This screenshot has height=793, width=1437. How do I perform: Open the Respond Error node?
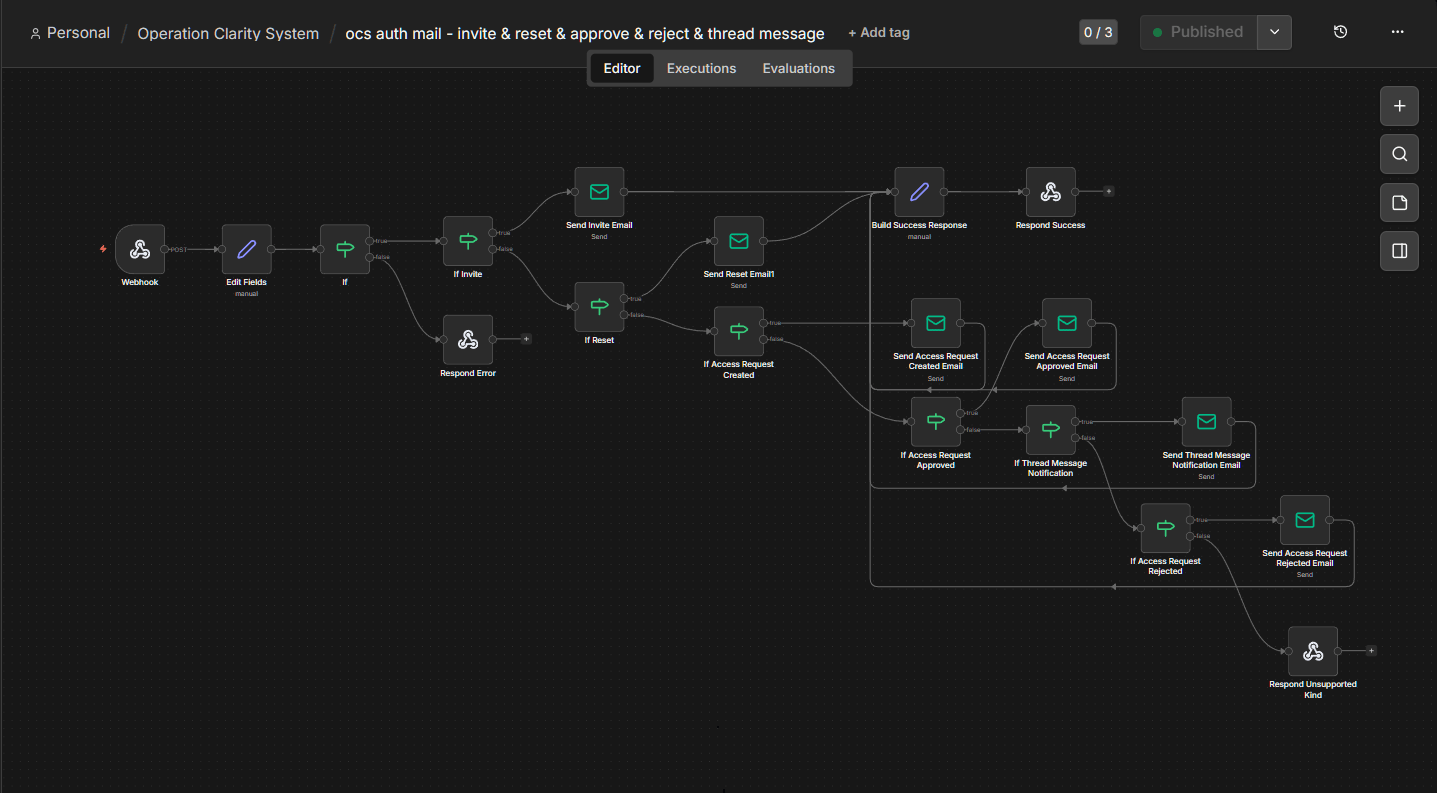[x=468, y=340]
